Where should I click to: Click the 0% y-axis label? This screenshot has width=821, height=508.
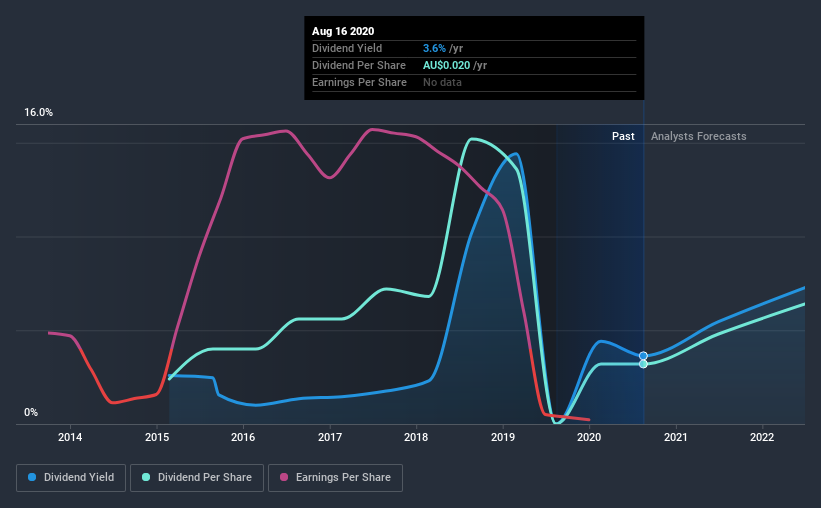[x=31, y=413]
